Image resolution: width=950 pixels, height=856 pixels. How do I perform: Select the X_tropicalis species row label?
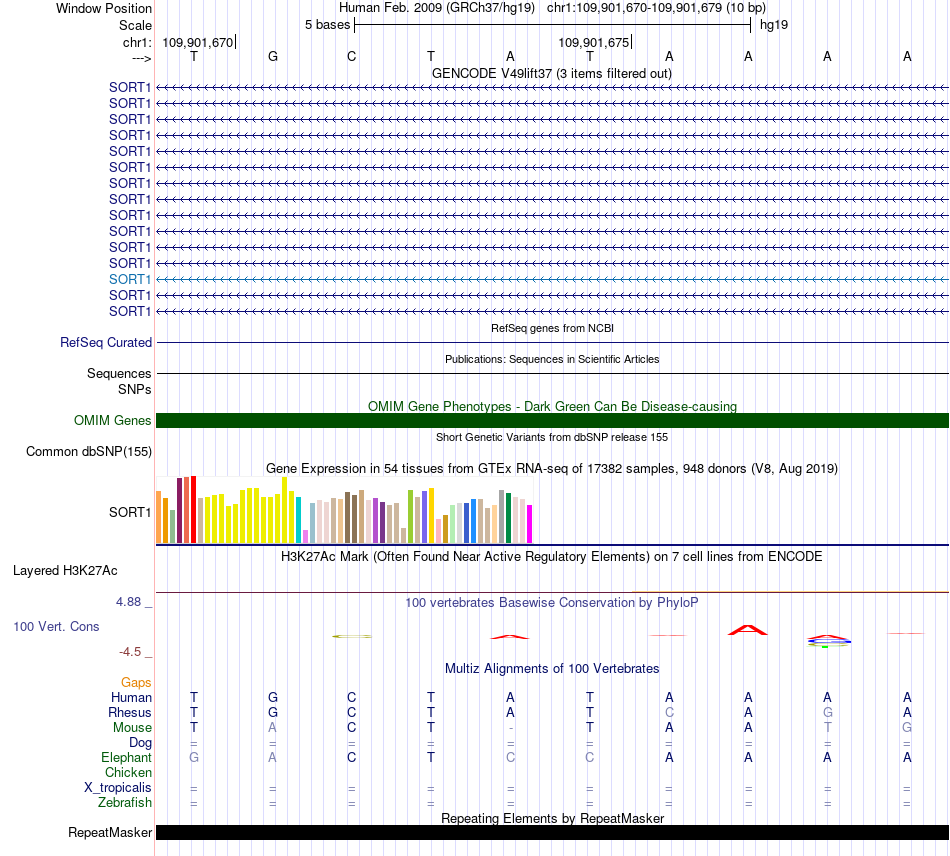click(x=118, y=788)
